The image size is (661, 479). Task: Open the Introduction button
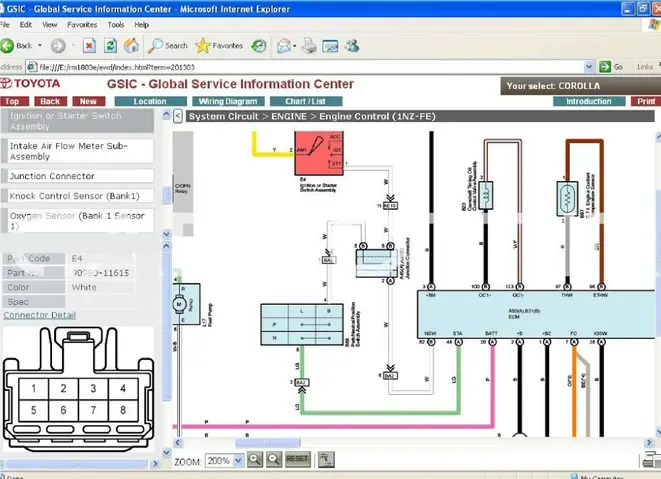589,101
